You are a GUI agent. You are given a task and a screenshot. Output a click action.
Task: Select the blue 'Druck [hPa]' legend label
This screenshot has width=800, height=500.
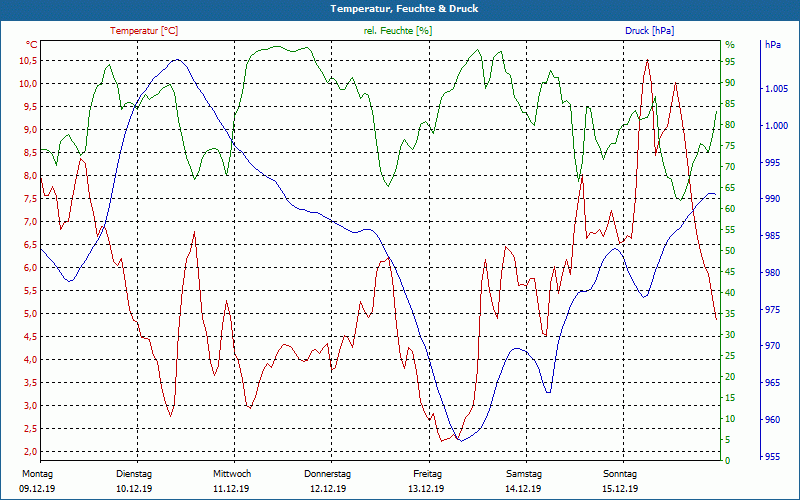pyautogui.click(x=649, y=31)
